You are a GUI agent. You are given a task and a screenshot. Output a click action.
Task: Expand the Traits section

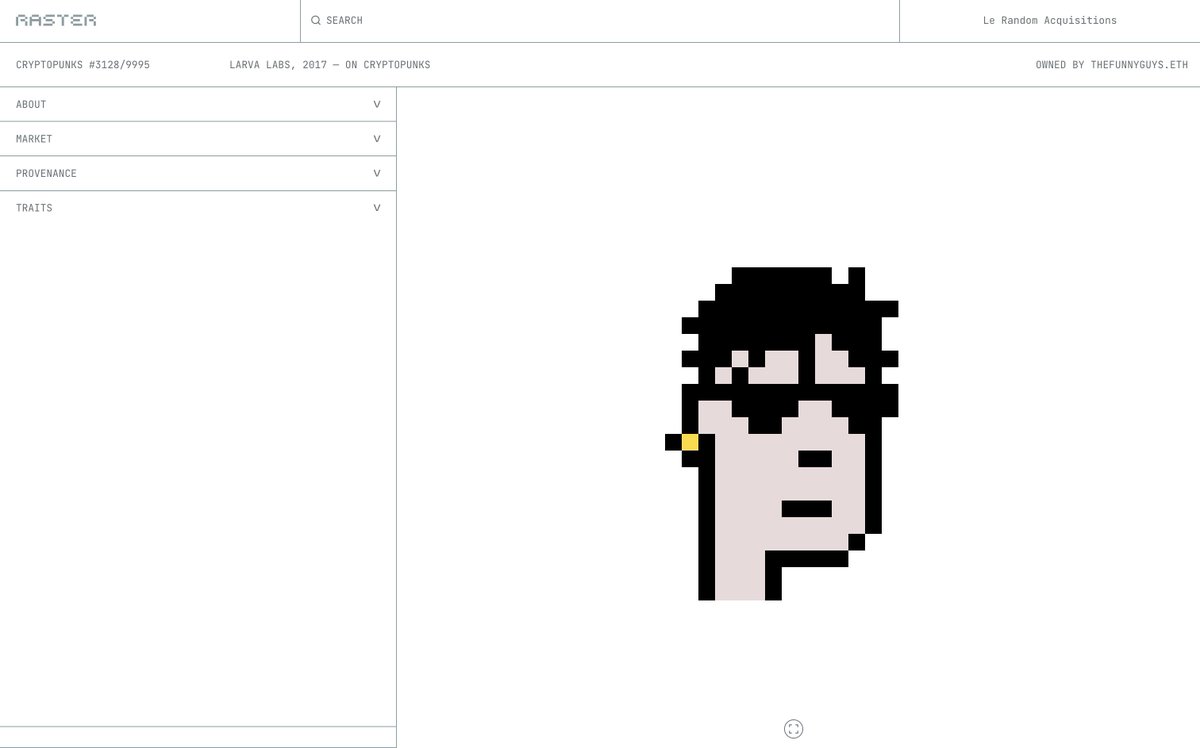coord(198,208)
